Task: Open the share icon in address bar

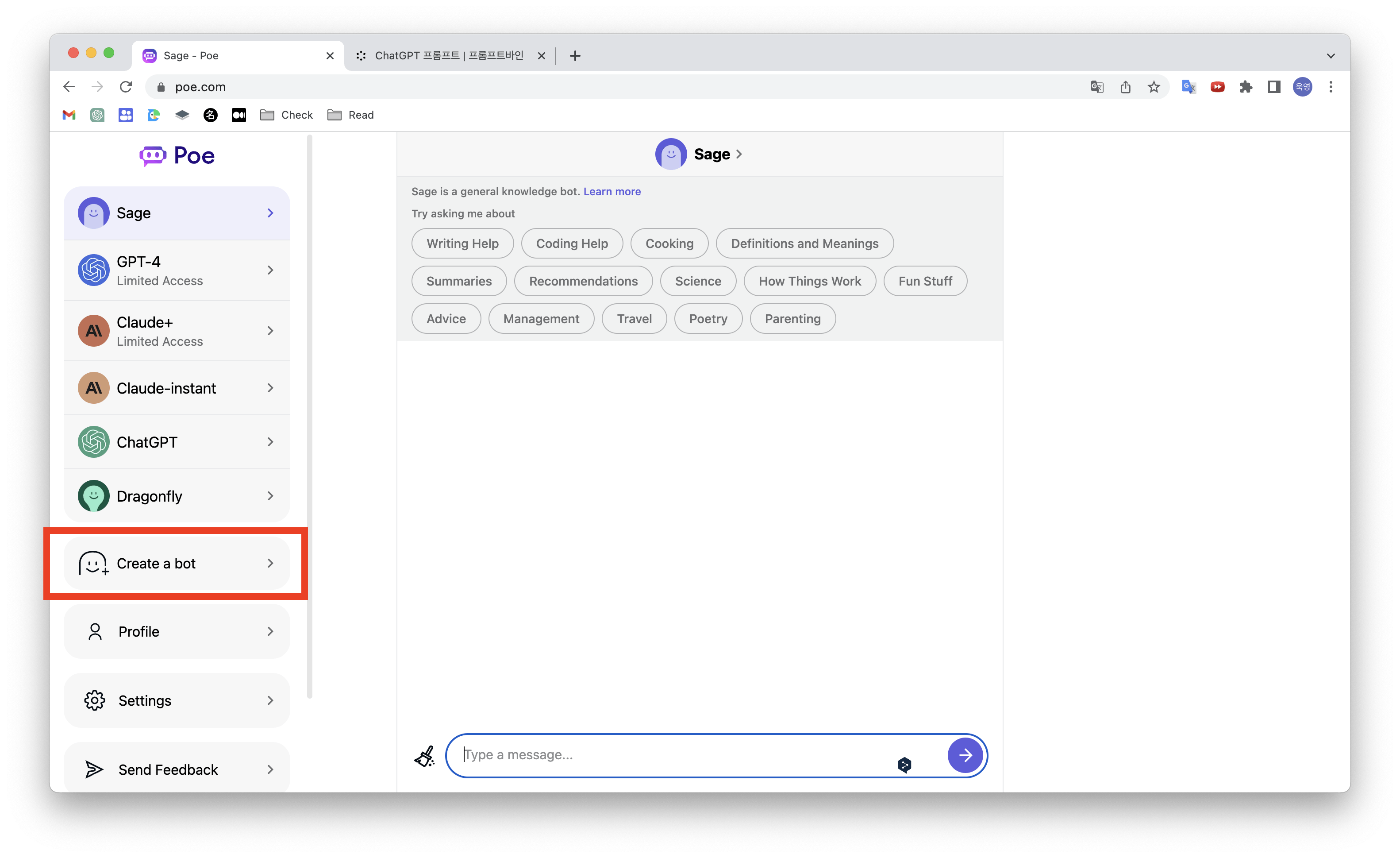Action: click(x=1125, y=86)
